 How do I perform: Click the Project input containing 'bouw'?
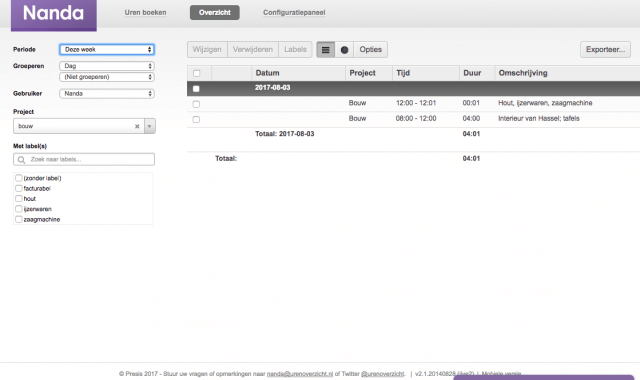click(79, 126)
